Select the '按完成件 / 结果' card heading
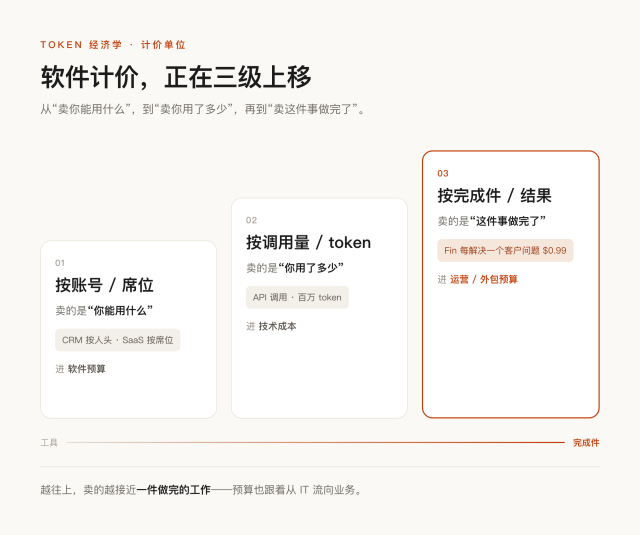 494,195
